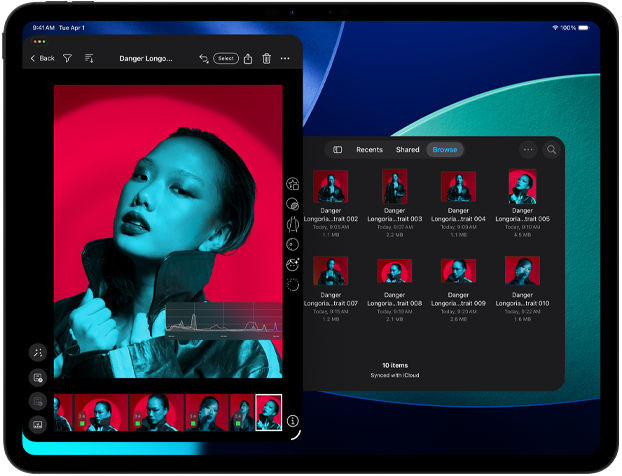Click the sort order icon

pyautogui.click(x=89, y=59)
